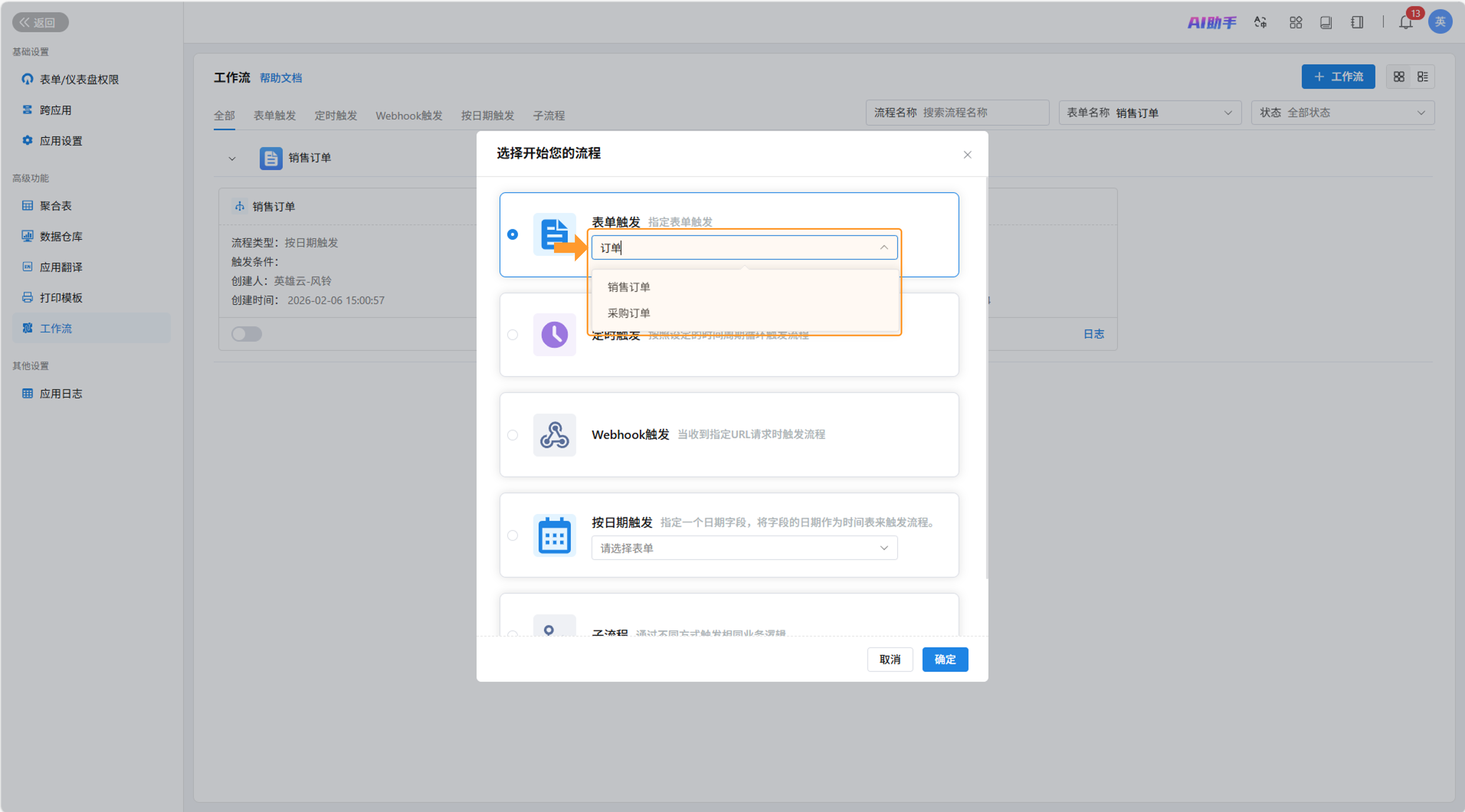Open the AI助手 assistant
The height and width of the screenshot is (812, 1465).
pyautogui.click(x=1211, y=22)
